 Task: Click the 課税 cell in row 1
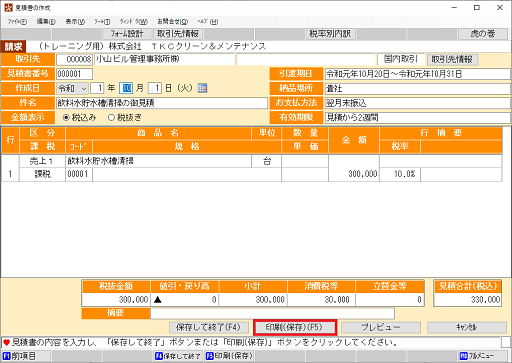pos(42,174)
